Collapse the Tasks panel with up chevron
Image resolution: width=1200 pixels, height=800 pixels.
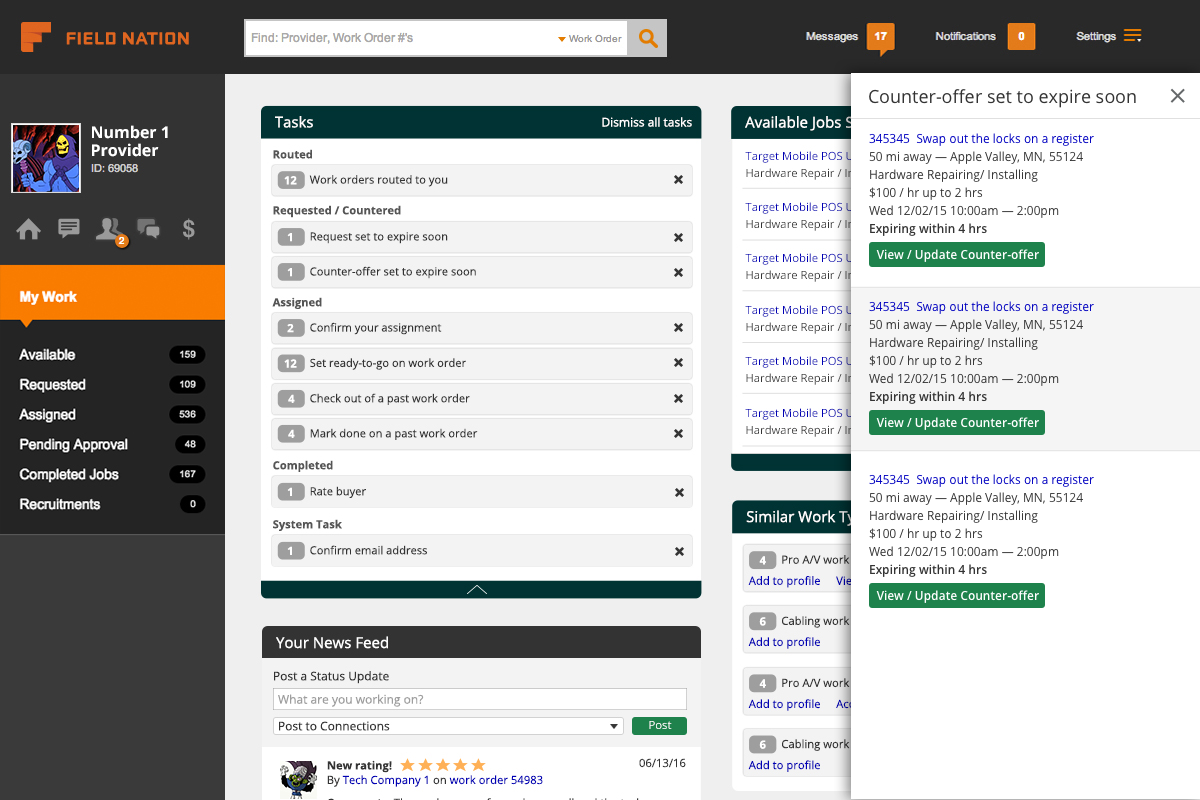[x=477, y=590]
